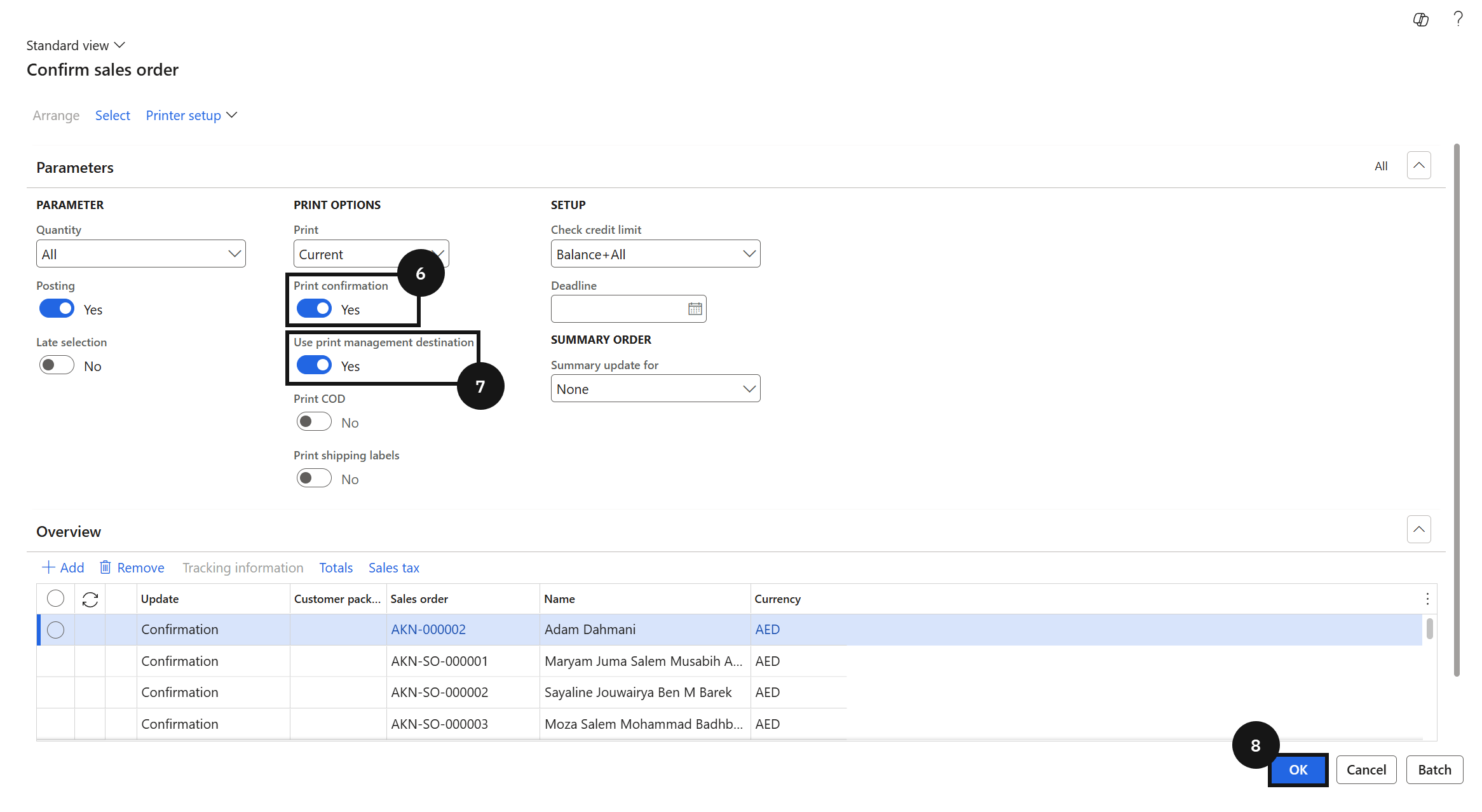The image size is (1482, 812).
Task: Select the Adam Dahmani name cell
Action: point(644,629)
